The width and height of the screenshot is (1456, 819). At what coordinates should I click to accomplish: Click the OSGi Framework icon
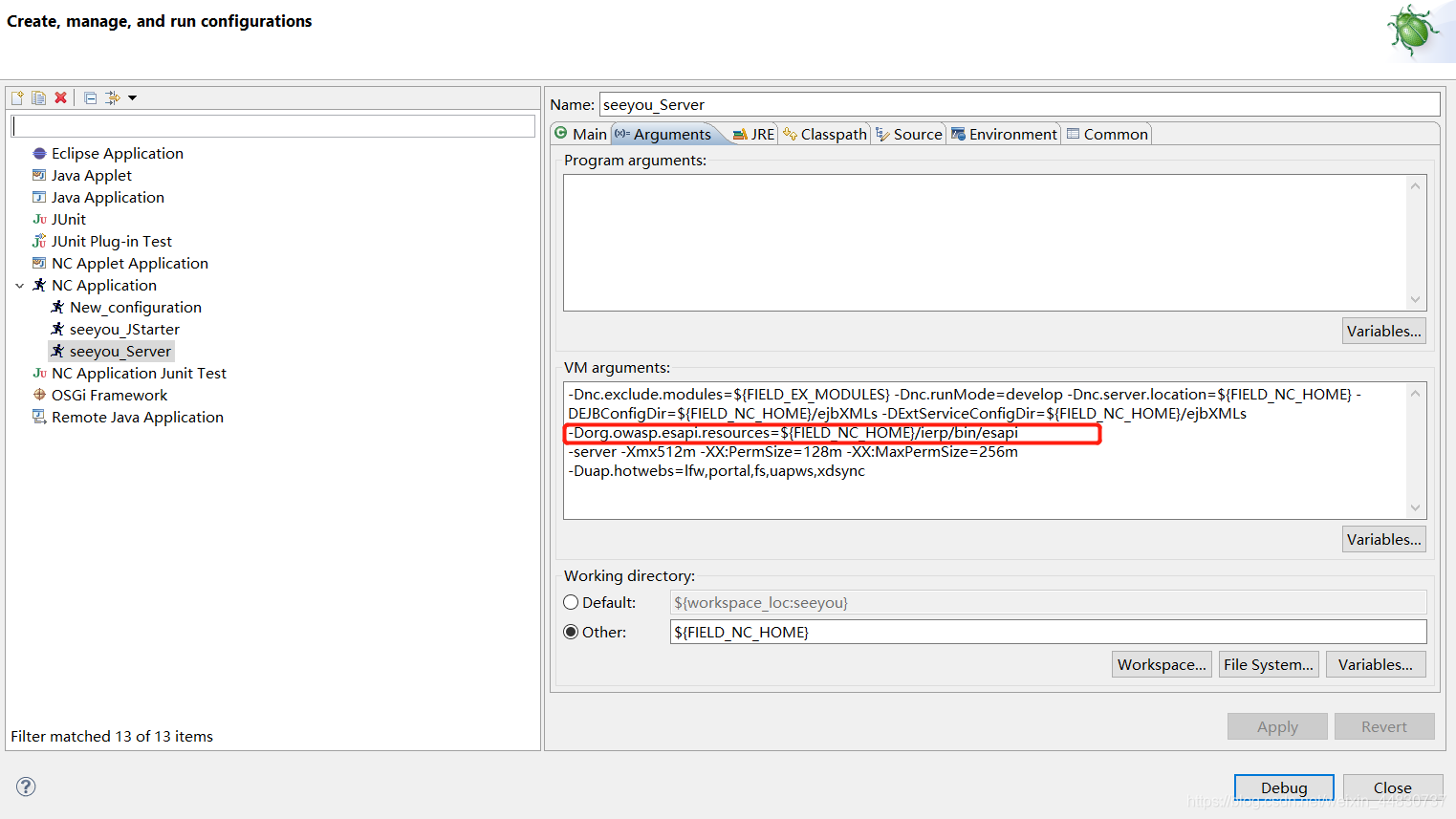coord(40,395)
